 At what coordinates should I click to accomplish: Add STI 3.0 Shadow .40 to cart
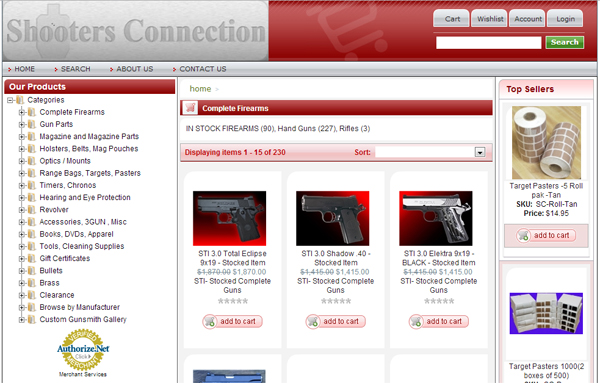tap(336, 321)
